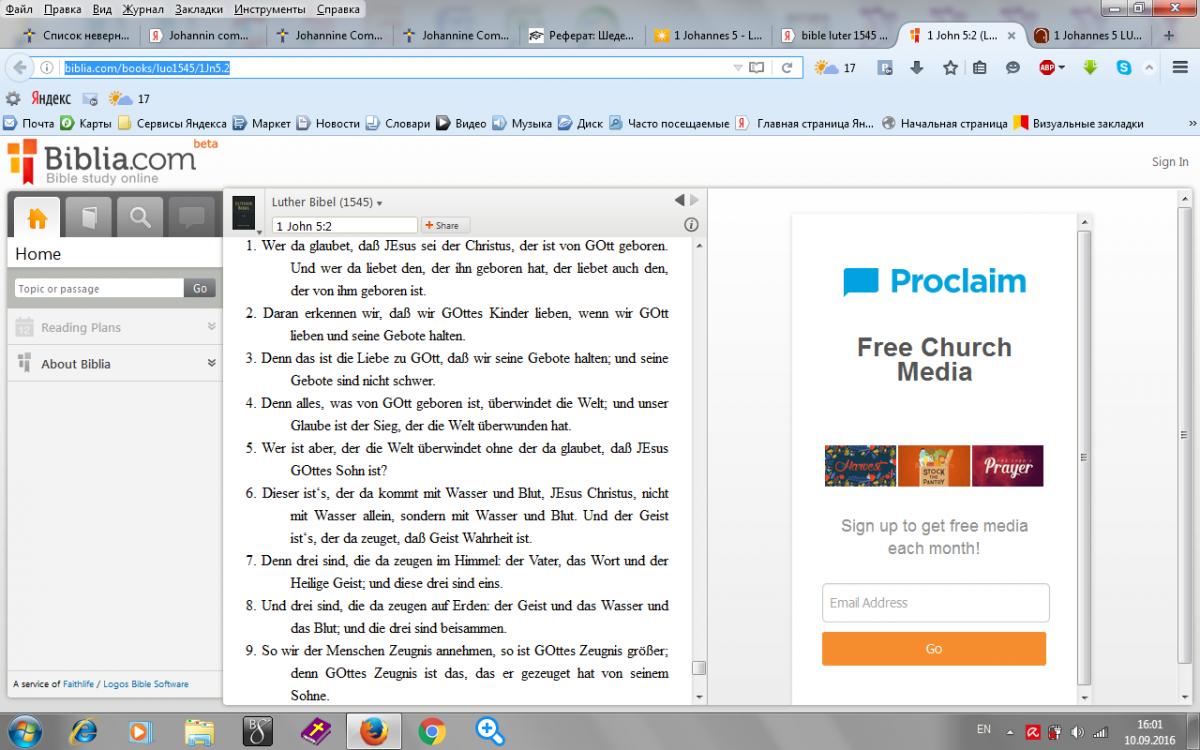The width and height of the screenshot is (1200, 750).
Task: Open the Library book icon tab
Action: pyautogui.click(x=88, y=217)
